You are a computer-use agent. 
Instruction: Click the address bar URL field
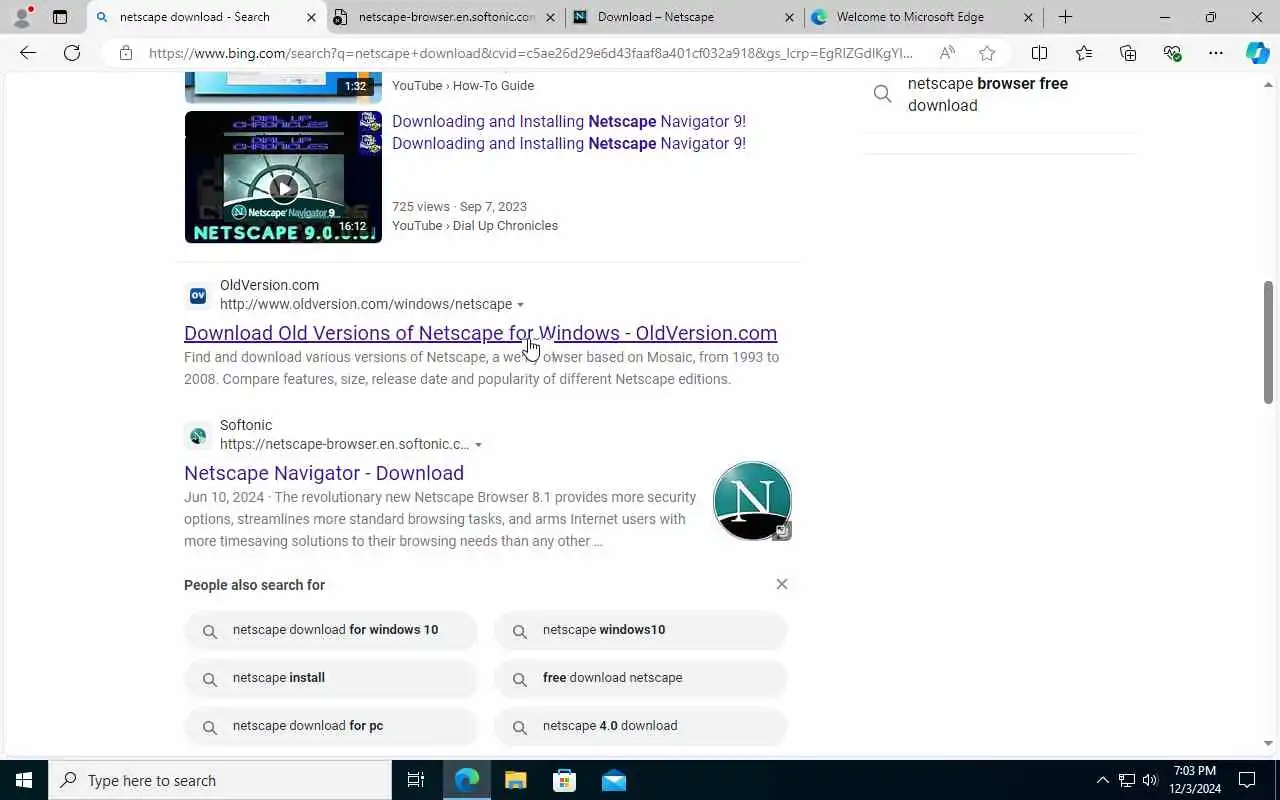[x=530, y=53]
